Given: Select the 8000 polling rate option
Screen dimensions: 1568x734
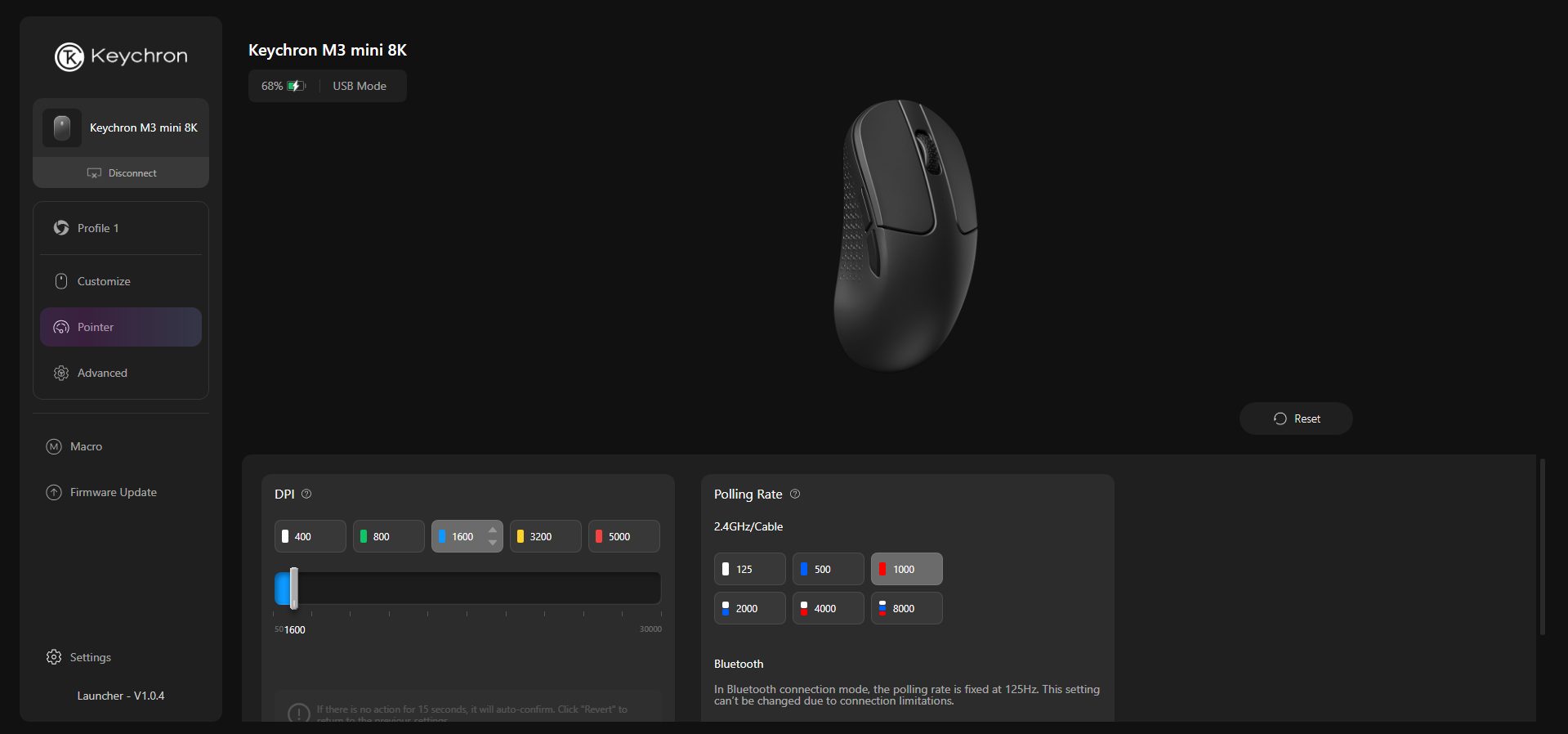Looking at the screenshot, I should (907, 608).
